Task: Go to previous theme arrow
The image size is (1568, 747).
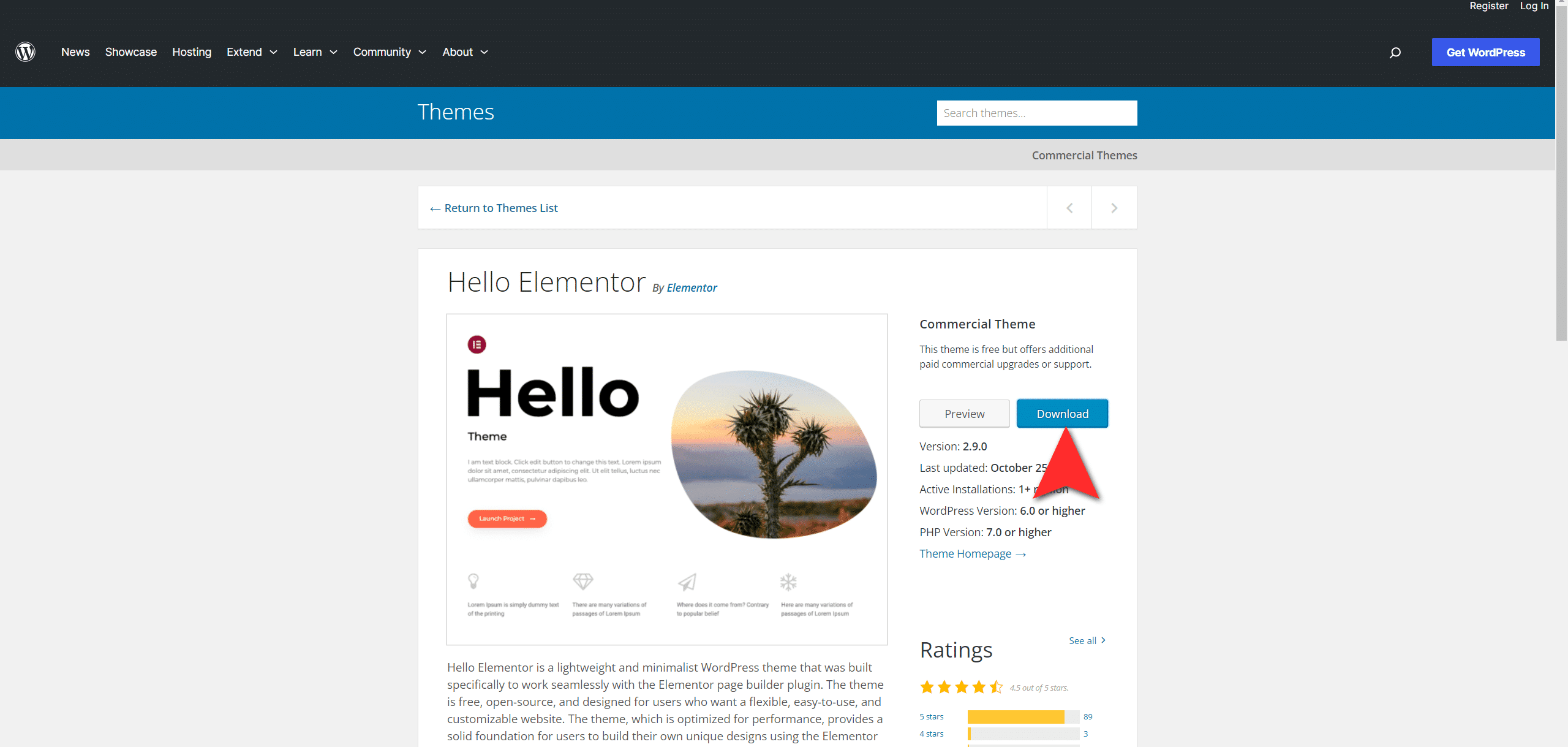Action: [1069, 208]
